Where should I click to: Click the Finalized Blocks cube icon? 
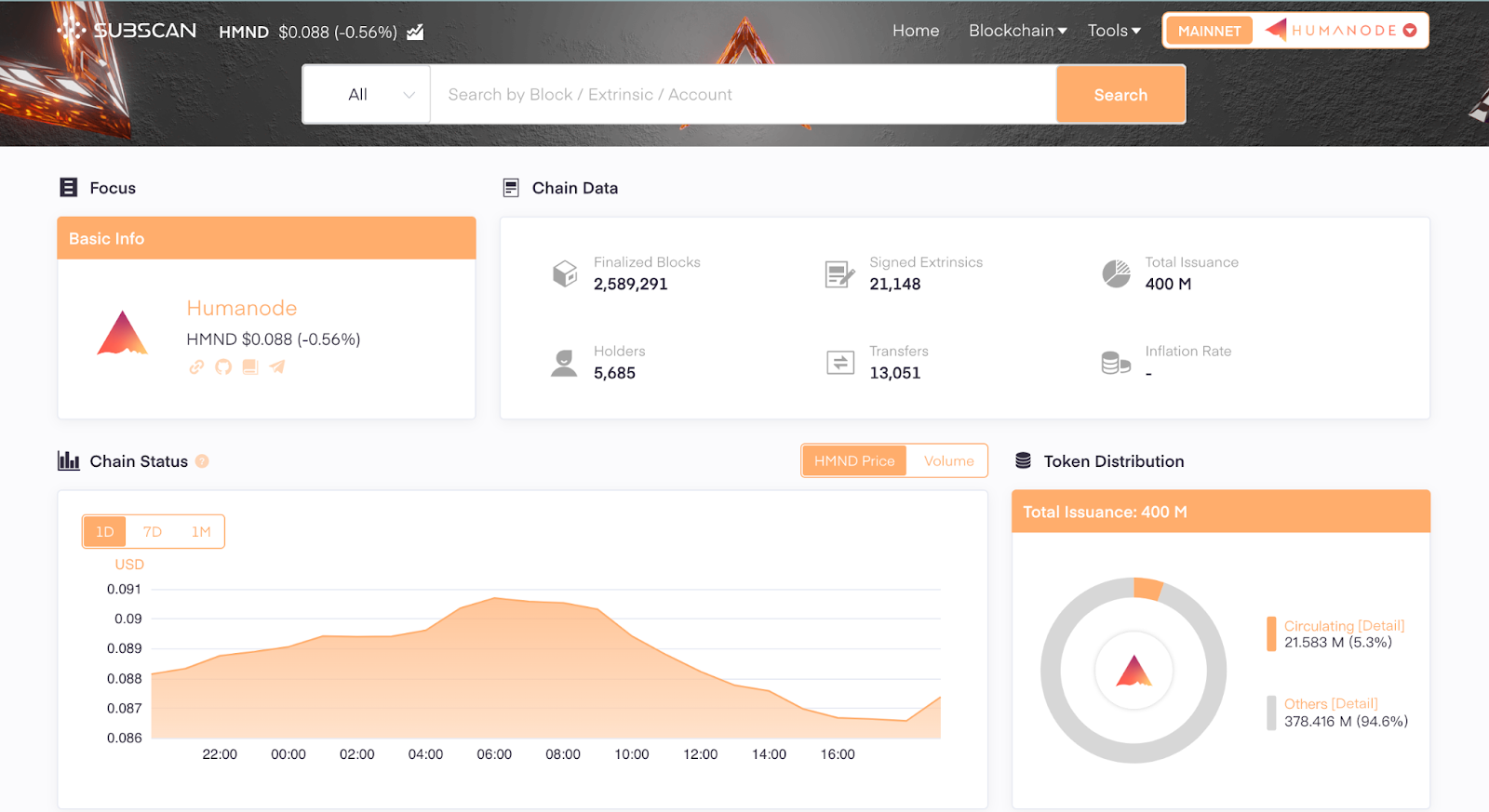tap(565, 273)
